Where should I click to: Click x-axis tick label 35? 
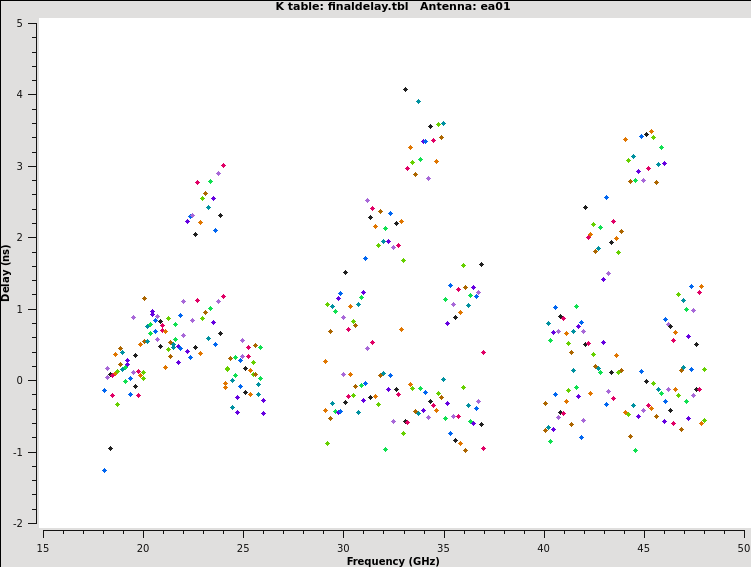[x=443, y=548]
